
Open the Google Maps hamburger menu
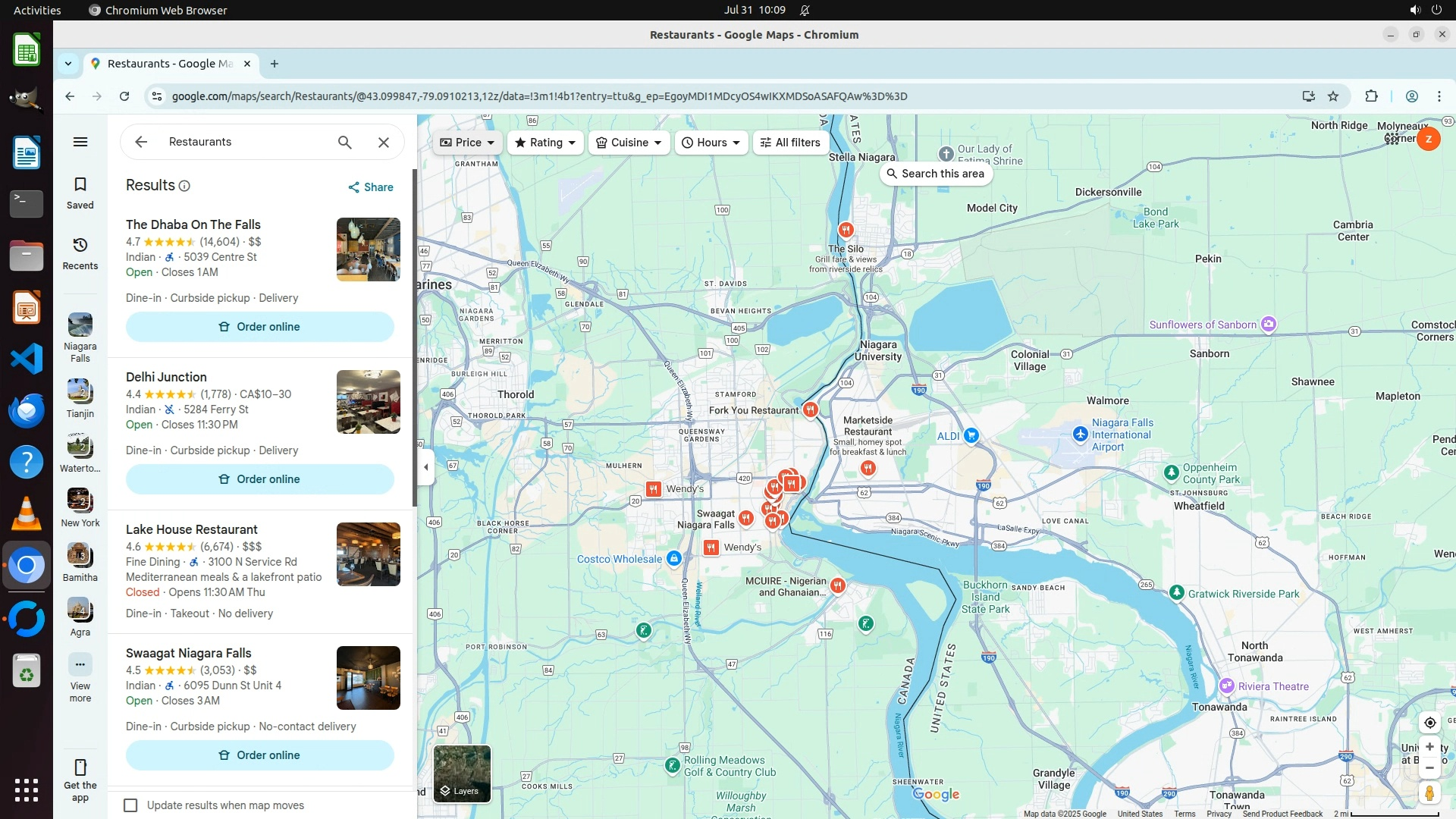pos(80,142)
